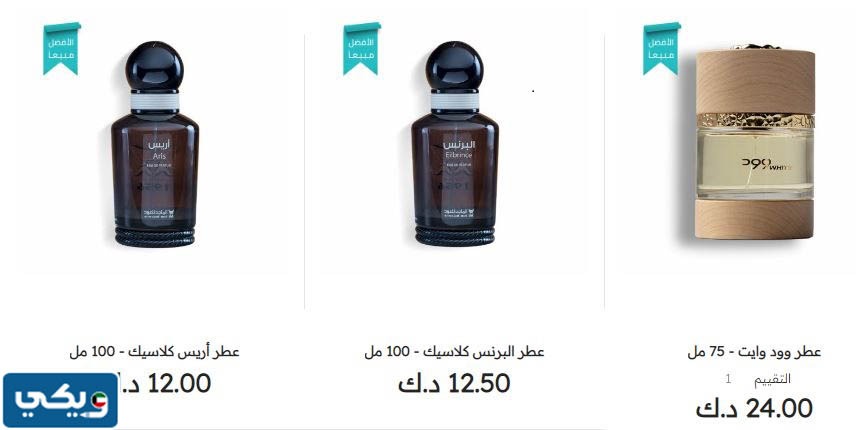Open the Elbrince perfume bottle image
This screenshot has width=856, height=430.
[454, 144]
